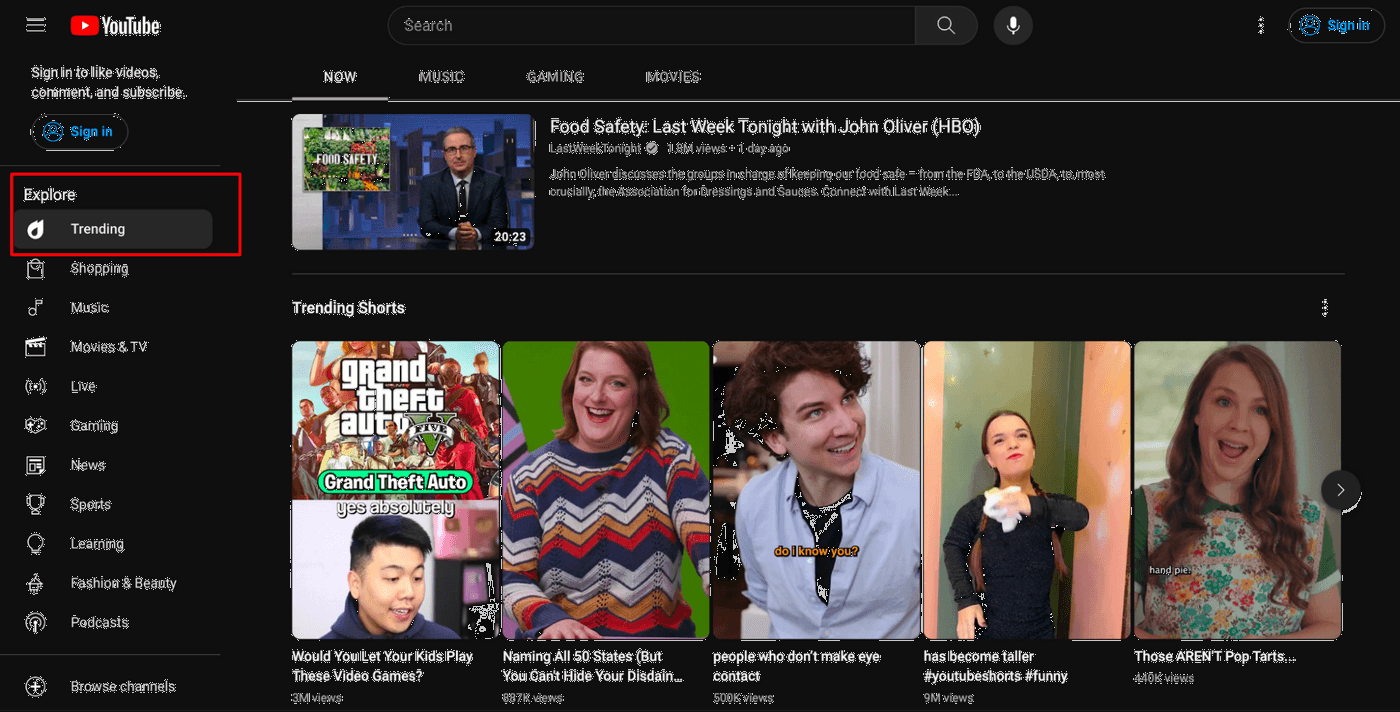The width and height of the screenshot is (1400, 712).
Task: Select the Movies tab
Action: pyautogui.click(x=673, y=77)
